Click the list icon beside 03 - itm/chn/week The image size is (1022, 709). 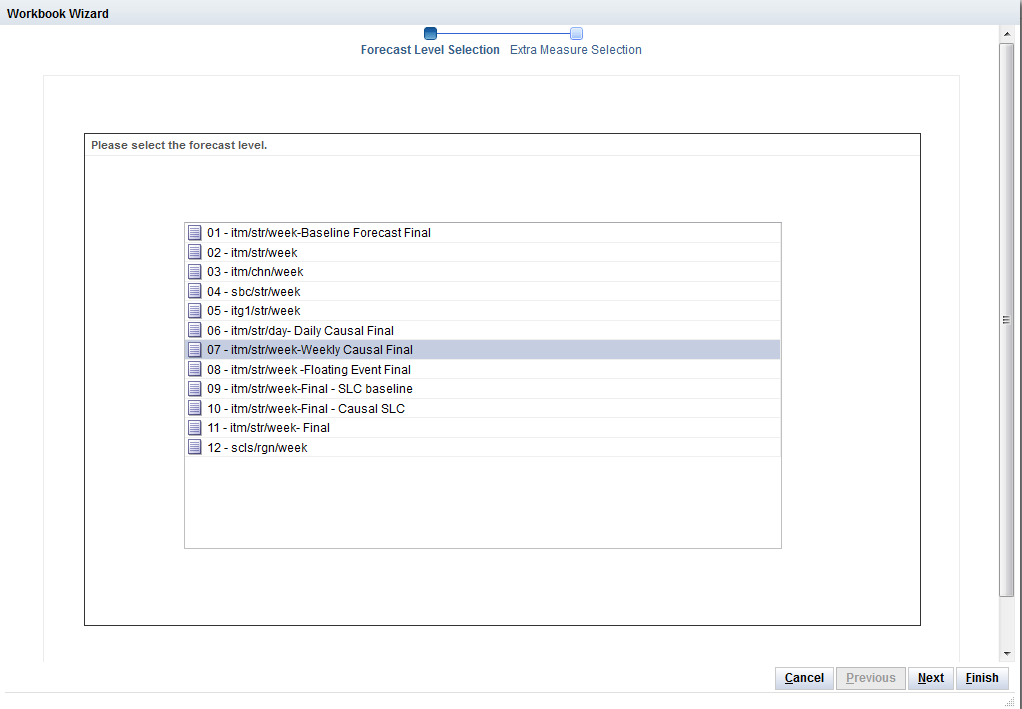click(194, 272)
